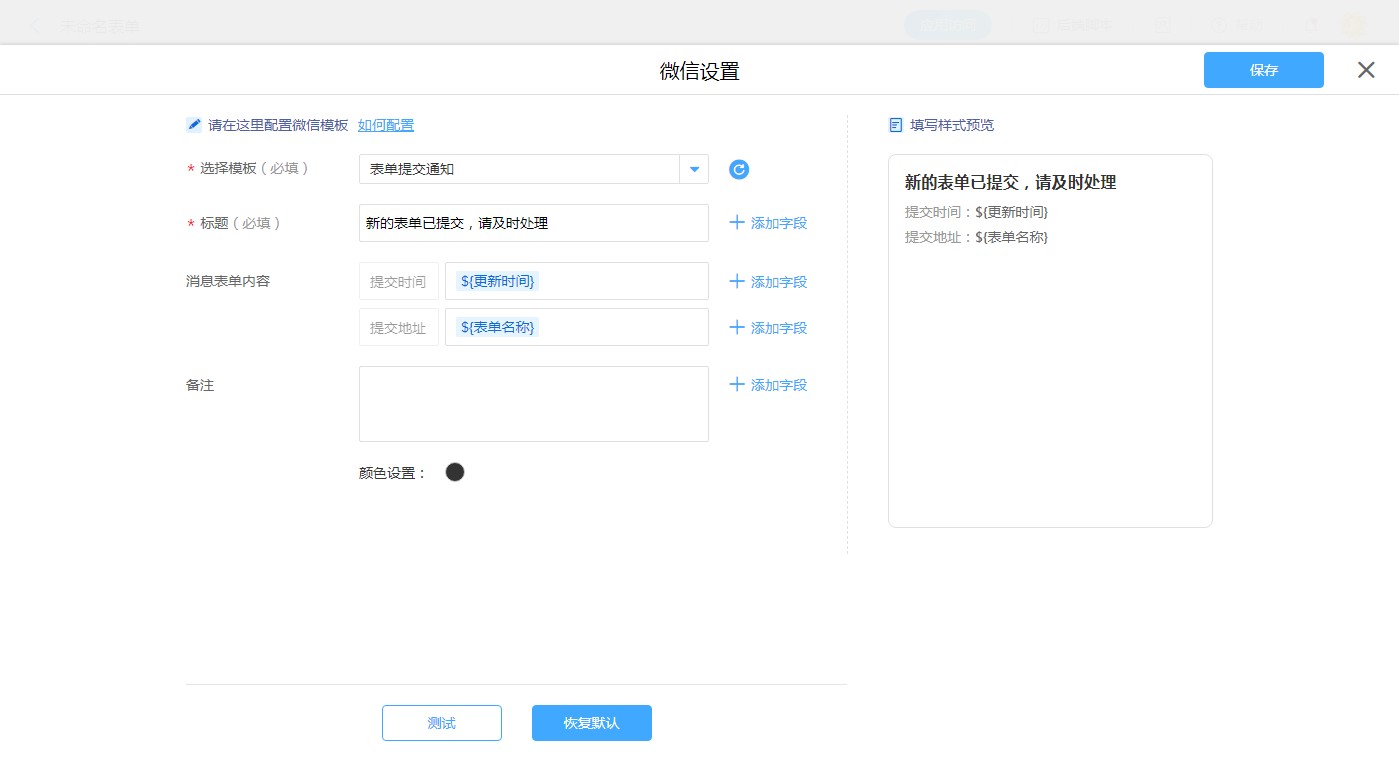1399x764 pixels.
Task: Click the refresh icon beside template dropdown
Action: pos(739,170)
